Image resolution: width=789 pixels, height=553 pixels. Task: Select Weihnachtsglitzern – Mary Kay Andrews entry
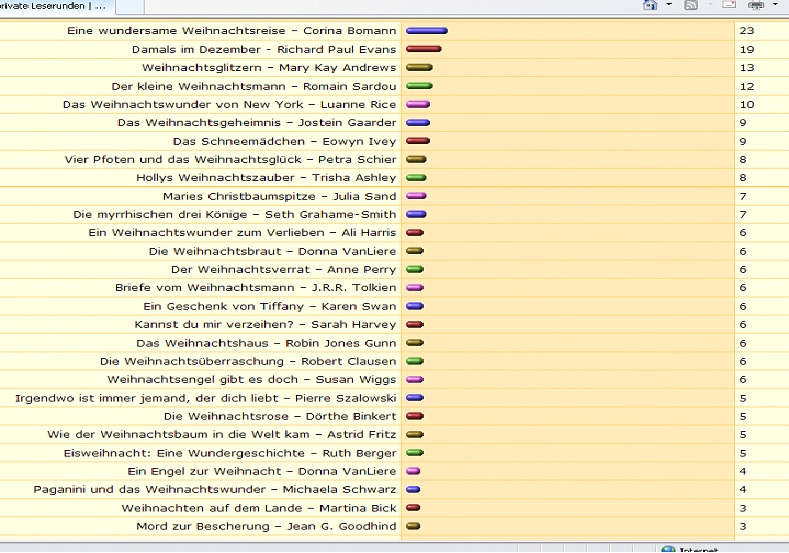coord(269,68)
